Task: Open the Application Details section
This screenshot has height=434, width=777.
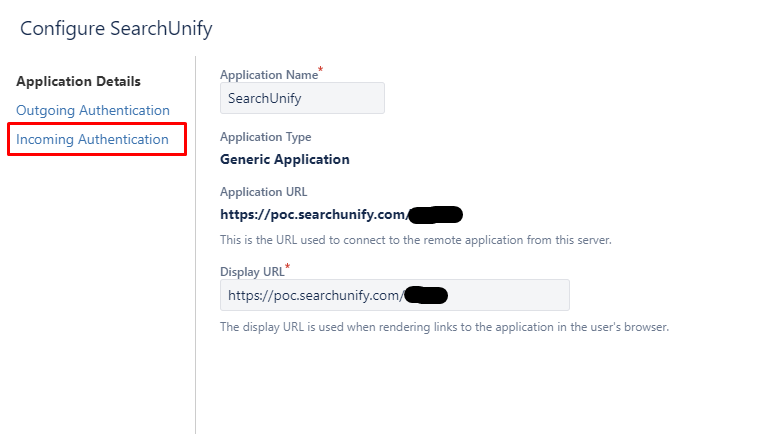Action: 78,81
